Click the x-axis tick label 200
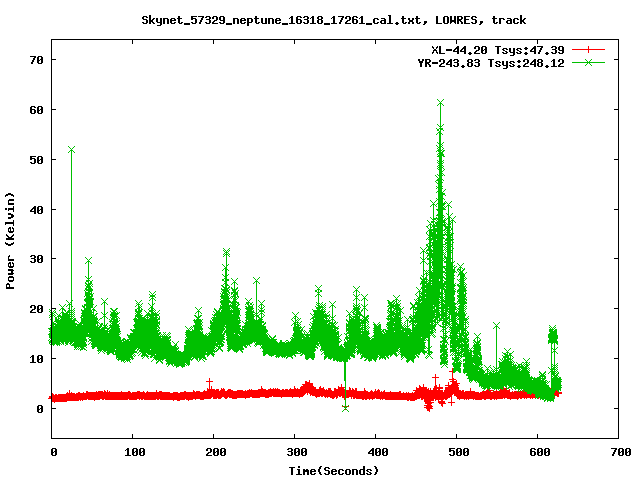 216,452
